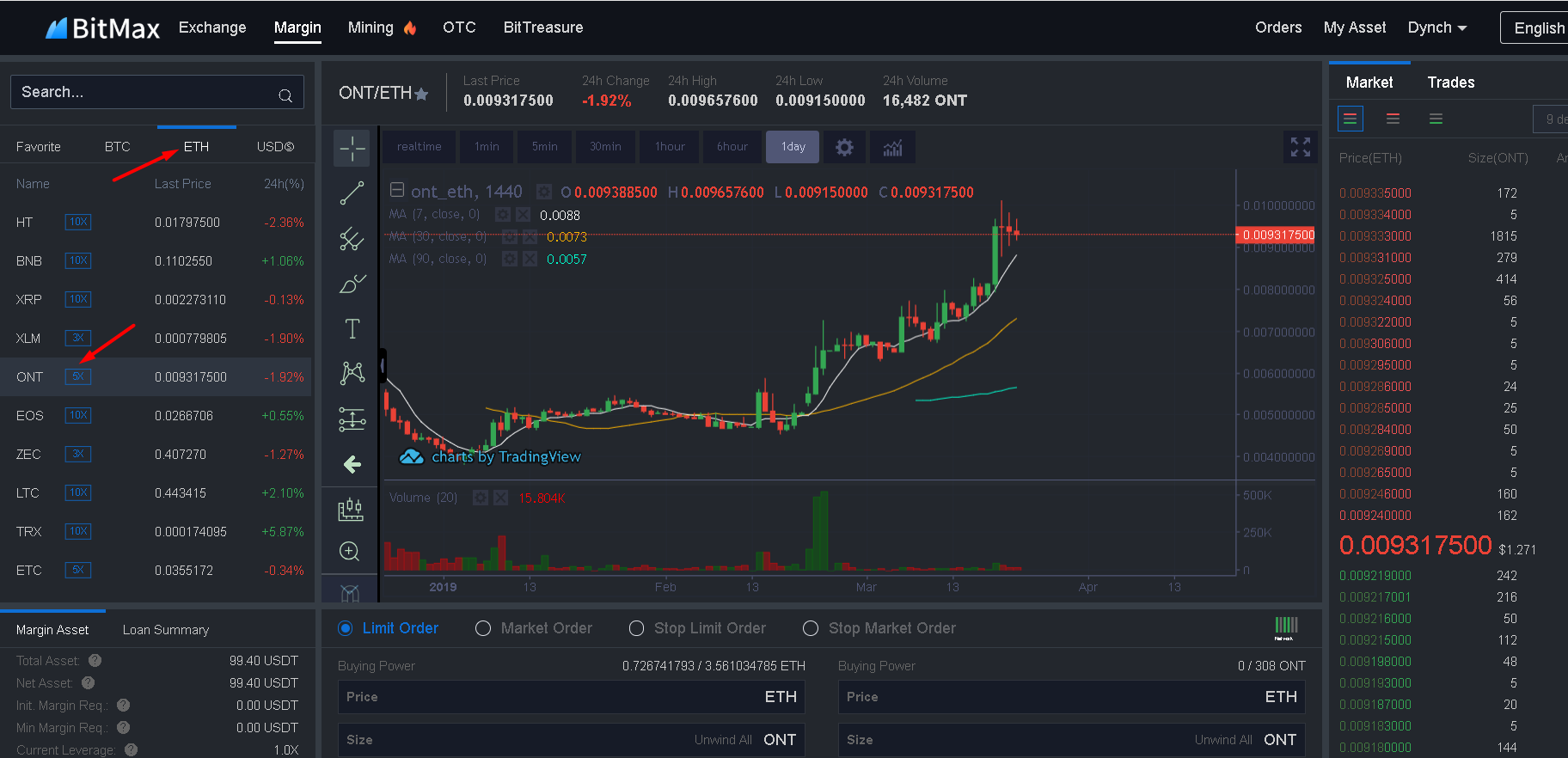The width and height of the screenshot is (1568, 758).
Task: Open settings for MA 90 indicator
Action: point(510,259)
